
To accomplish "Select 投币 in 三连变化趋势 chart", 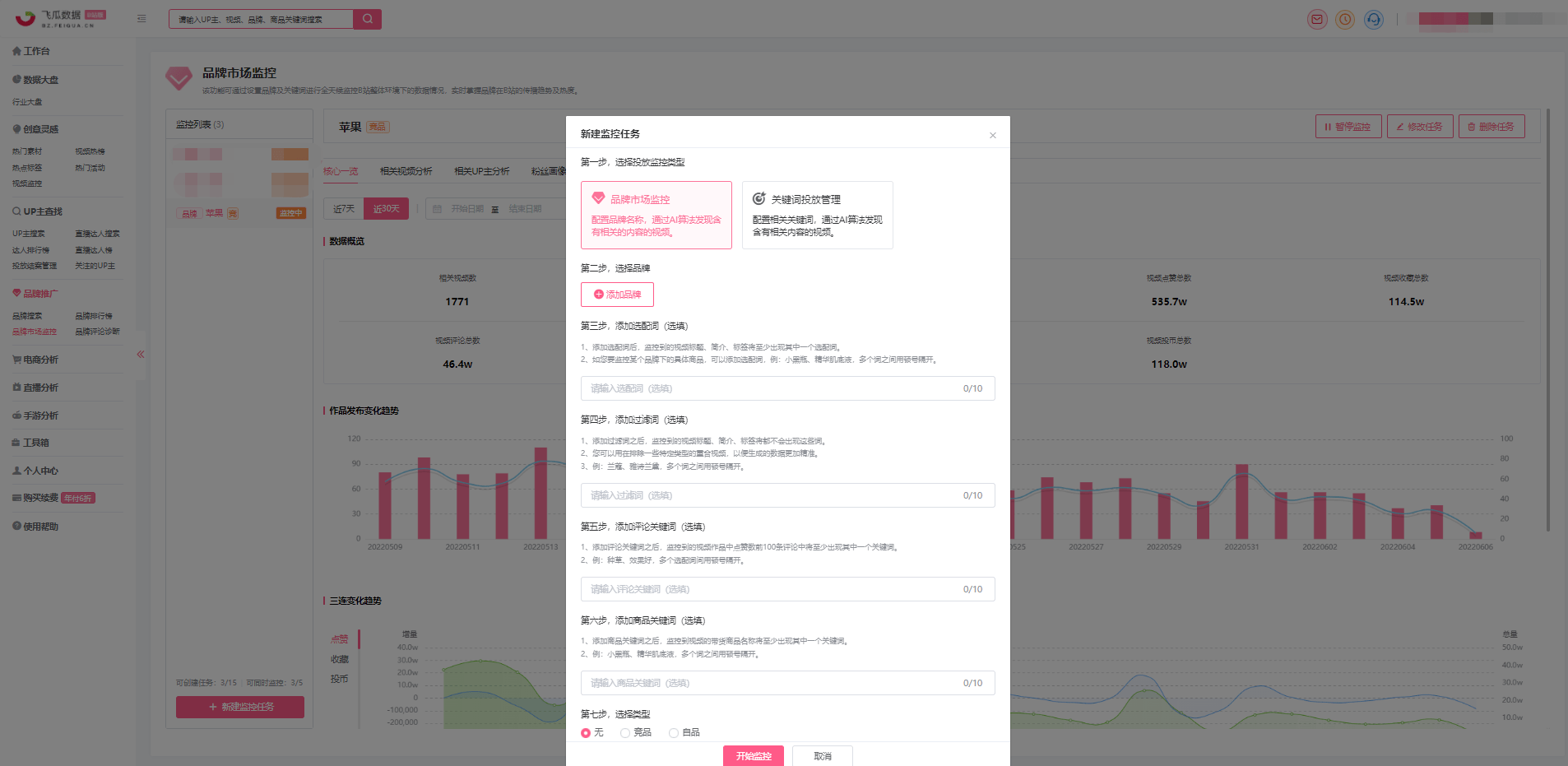I will 340,679.
